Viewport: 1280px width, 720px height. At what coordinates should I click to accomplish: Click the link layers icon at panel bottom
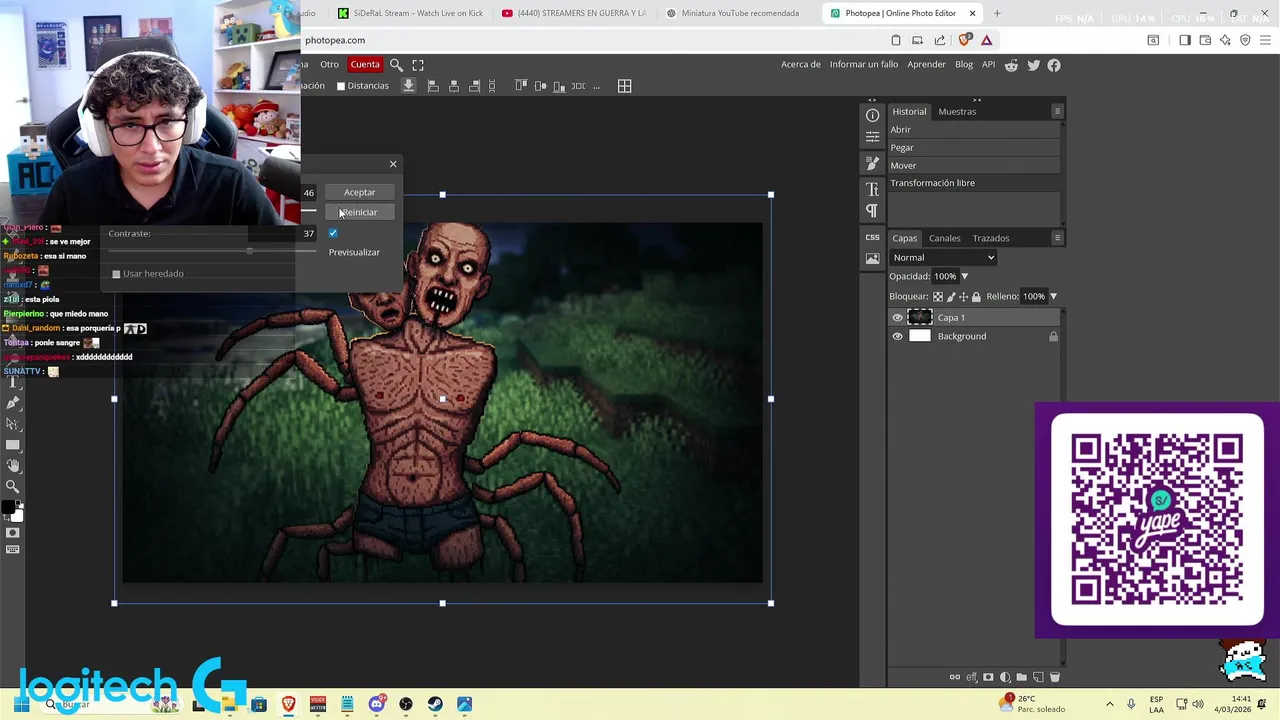[x=955, y=677]
